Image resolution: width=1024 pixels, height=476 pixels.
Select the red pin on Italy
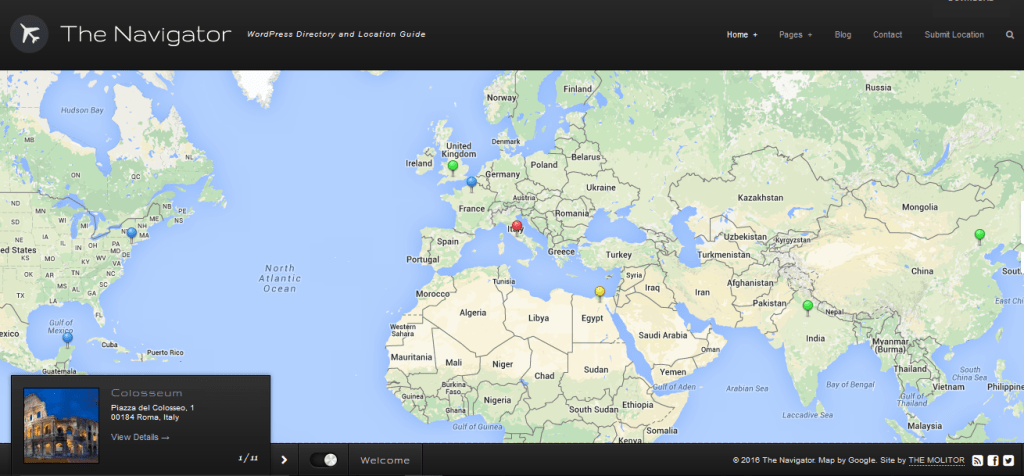[517, 228]
